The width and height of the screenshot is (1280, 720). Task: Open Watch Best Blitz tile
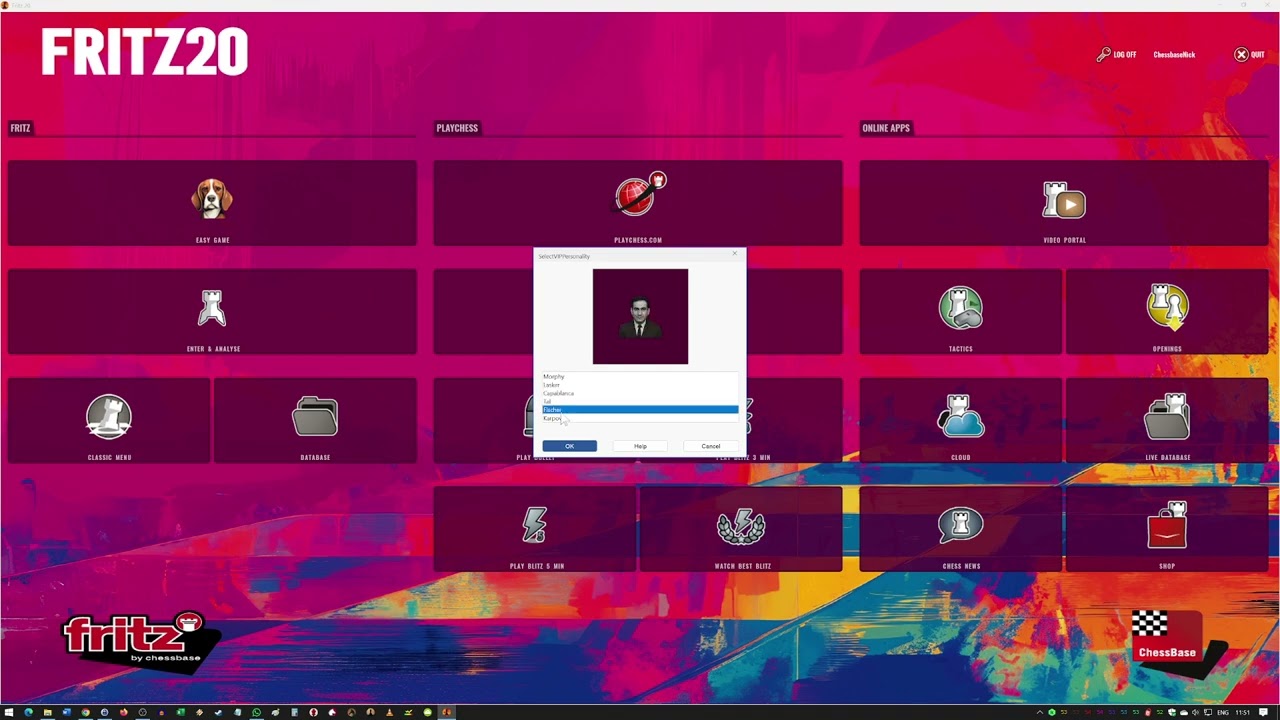[x=741, y=529]
